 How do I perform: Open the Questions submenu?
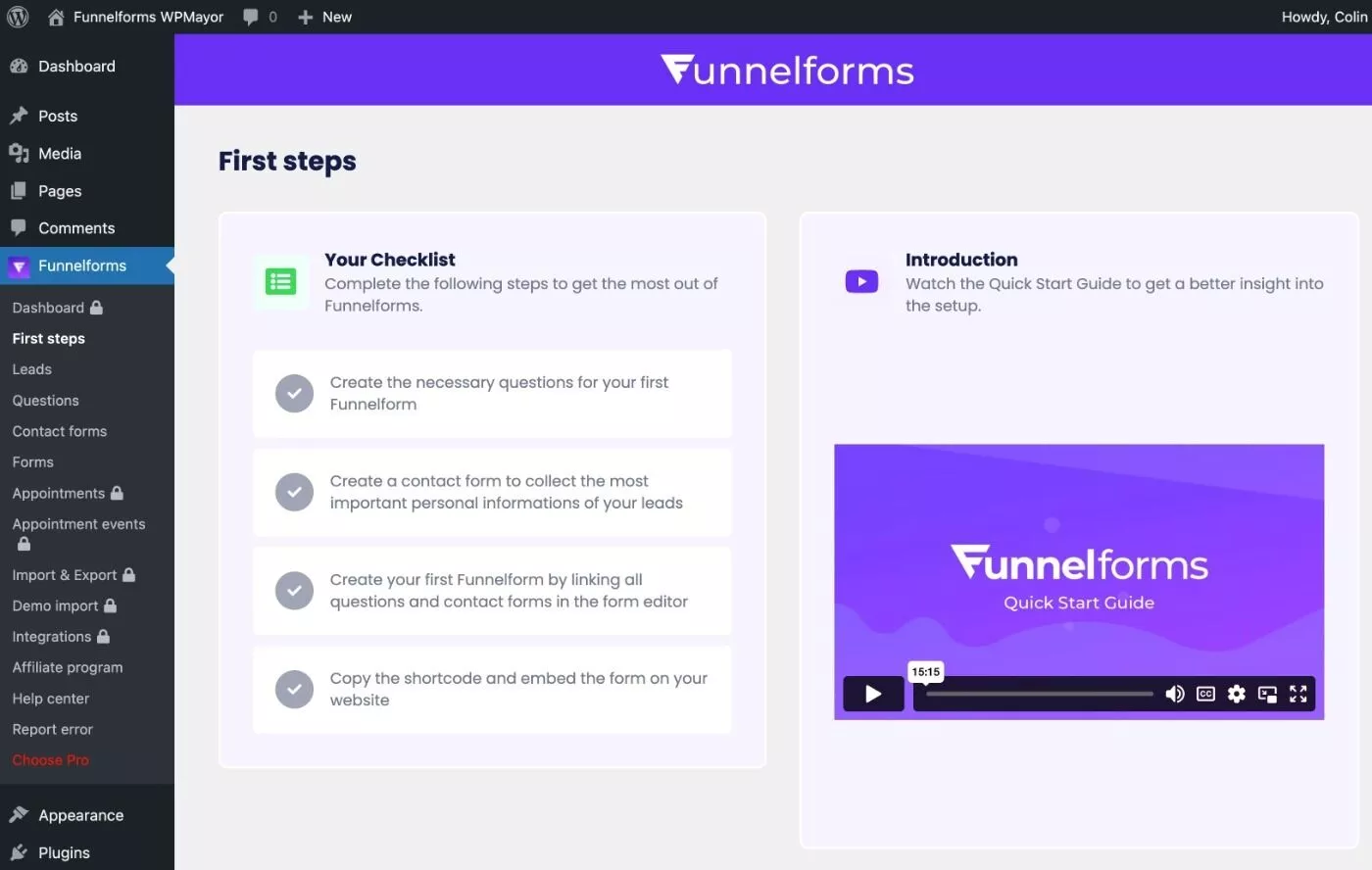pos(45,400)
